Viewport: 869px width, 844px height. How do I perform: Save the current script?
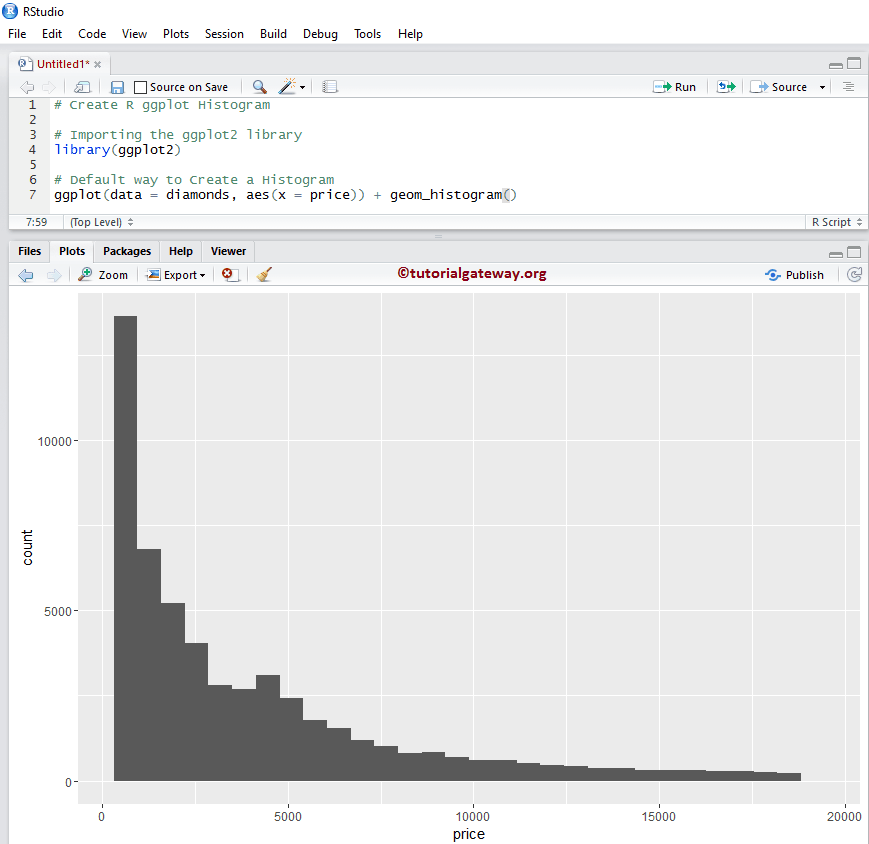pos(117,86)
